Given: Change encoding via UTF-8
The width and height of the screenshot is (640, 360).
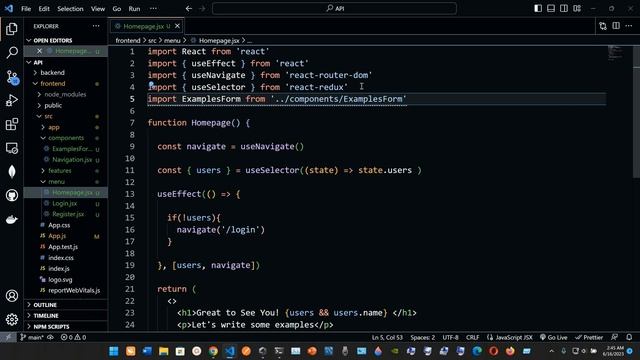Looking at the screenshot, I should (x=451, y=337).
